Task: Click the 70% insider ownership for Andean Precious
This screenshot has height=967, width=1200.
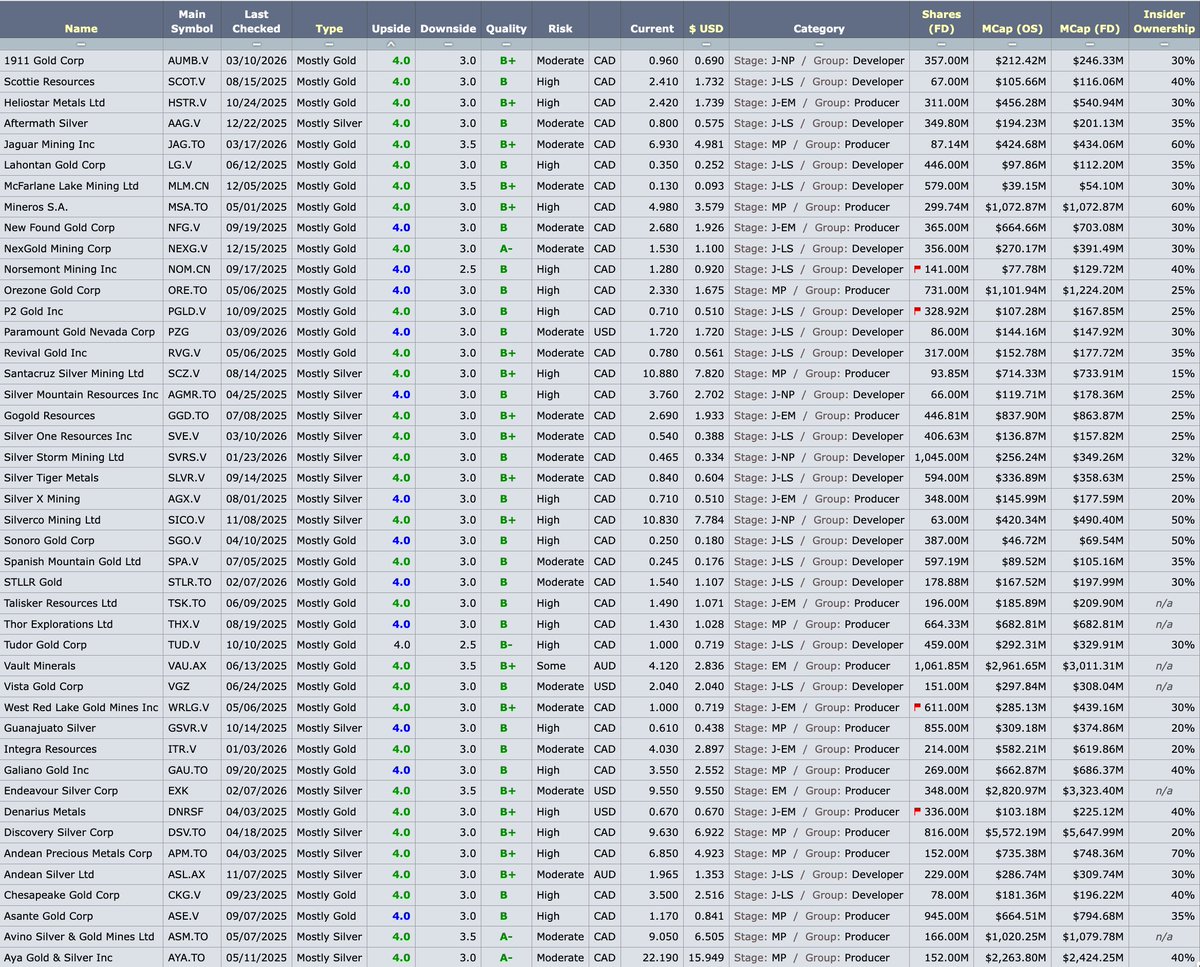Action: 1183,853
